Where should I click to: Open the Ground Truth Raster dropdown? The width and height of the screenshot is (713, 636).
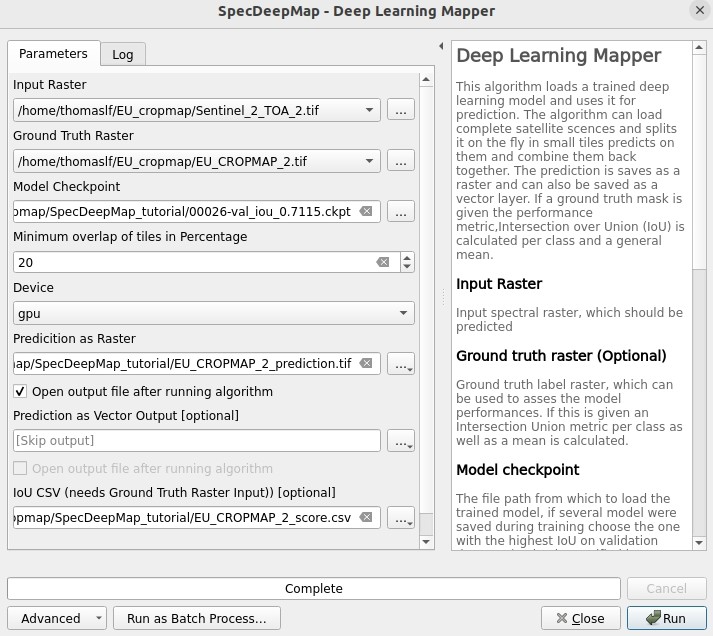coord(196,161)
